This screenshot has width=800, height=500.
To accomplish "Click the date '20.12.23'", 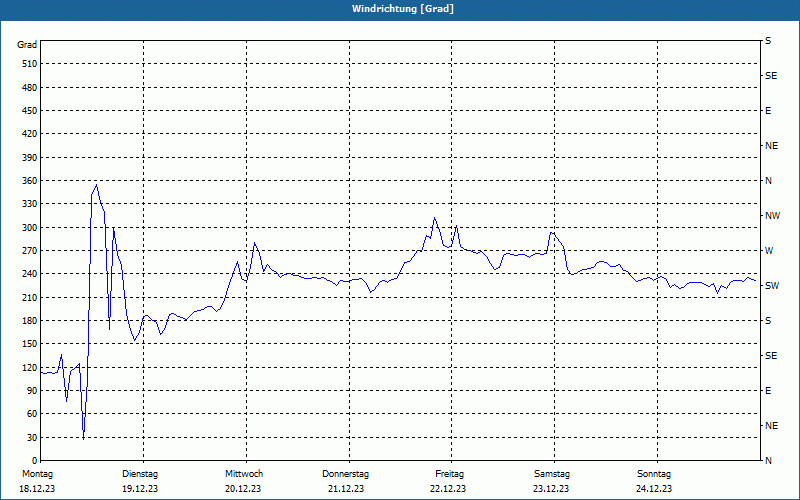I will click(x=243, y=489).
